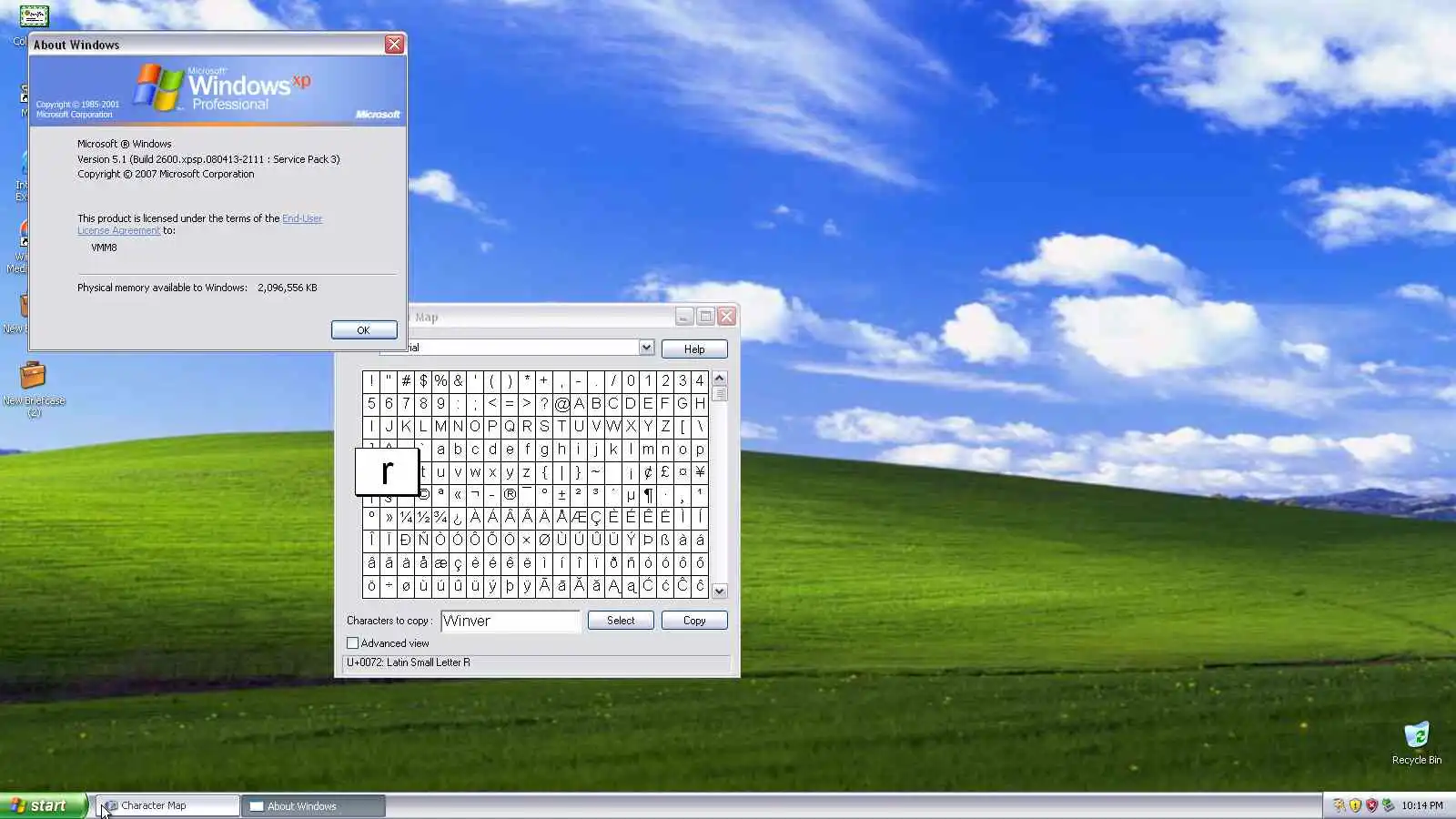The width and height of the screenshot is (1456, 819).
Task: Select the capital Q character cell
Action: [510, 426]
